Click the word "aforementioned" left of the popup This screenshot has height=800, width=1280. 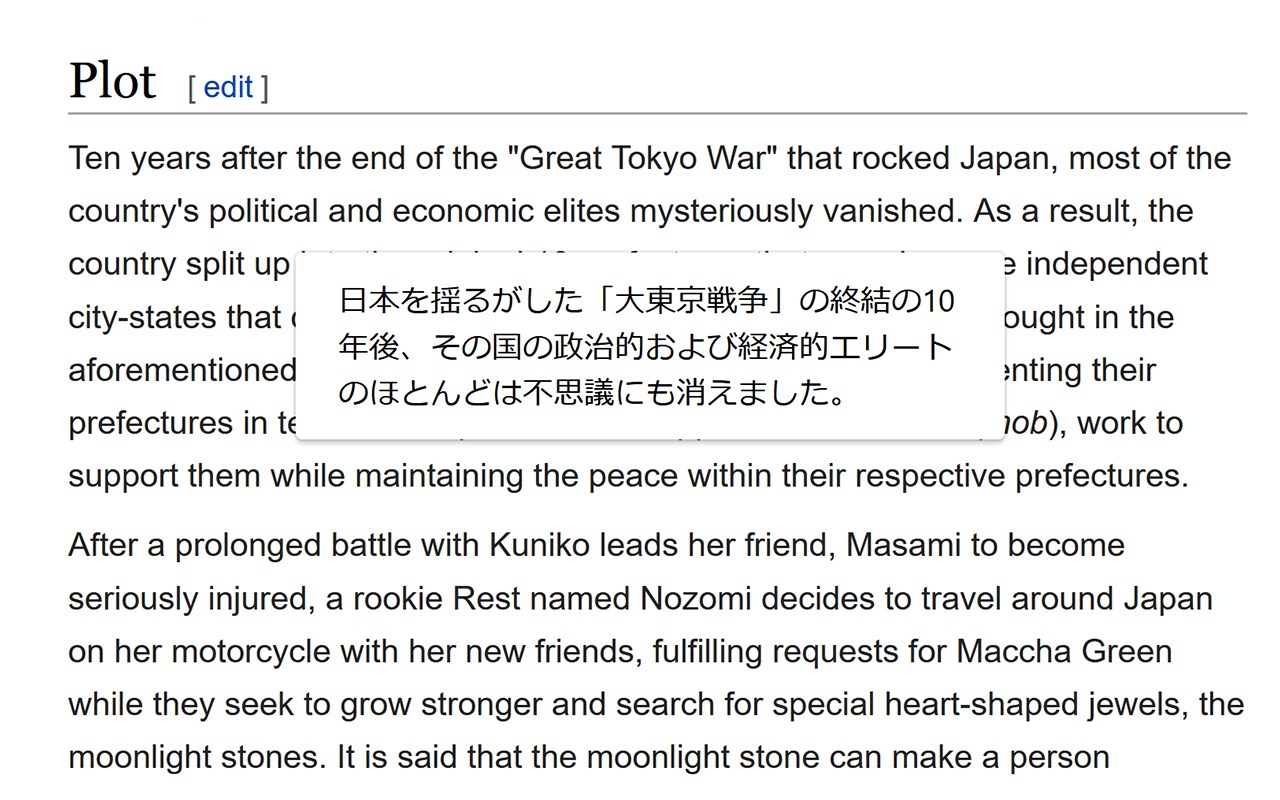(x=182, y=371)
